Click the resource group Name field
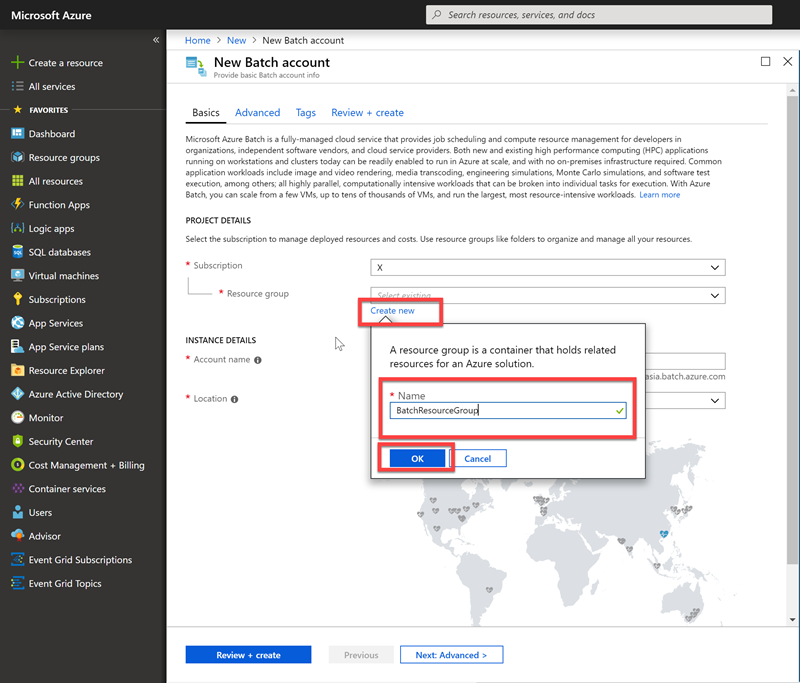The image size is (800, 683). tap(508, 411)
